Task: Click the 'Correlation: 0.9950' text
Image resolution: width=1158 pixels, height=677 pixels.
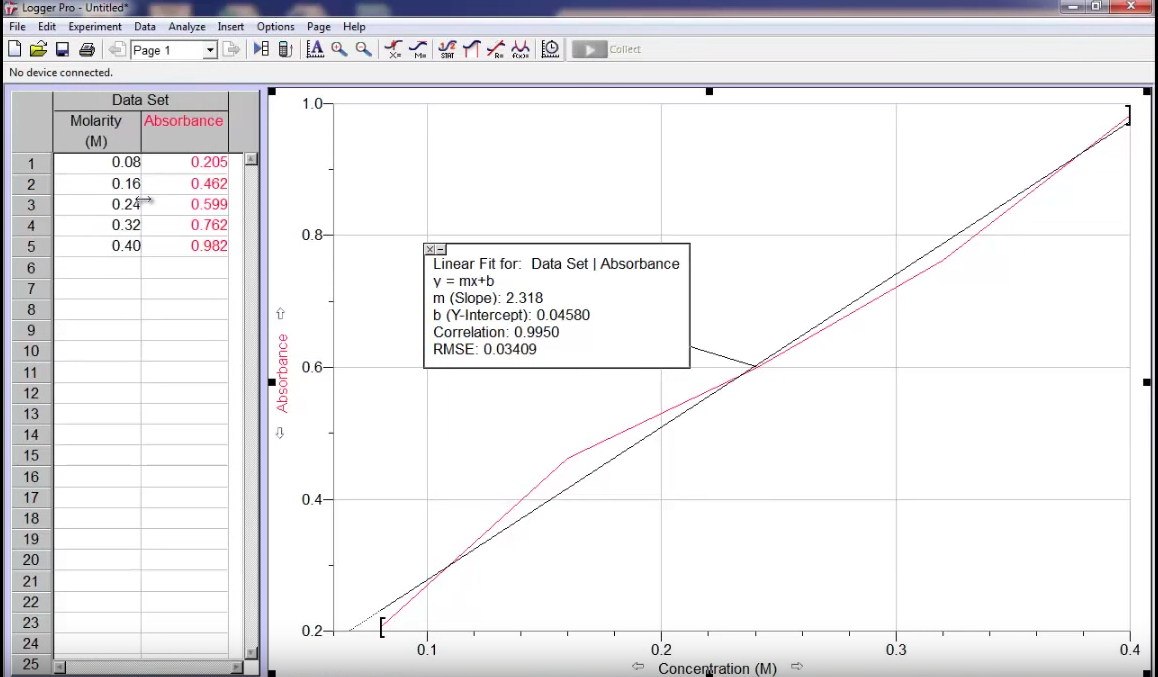Action: [x=496, y=332]
